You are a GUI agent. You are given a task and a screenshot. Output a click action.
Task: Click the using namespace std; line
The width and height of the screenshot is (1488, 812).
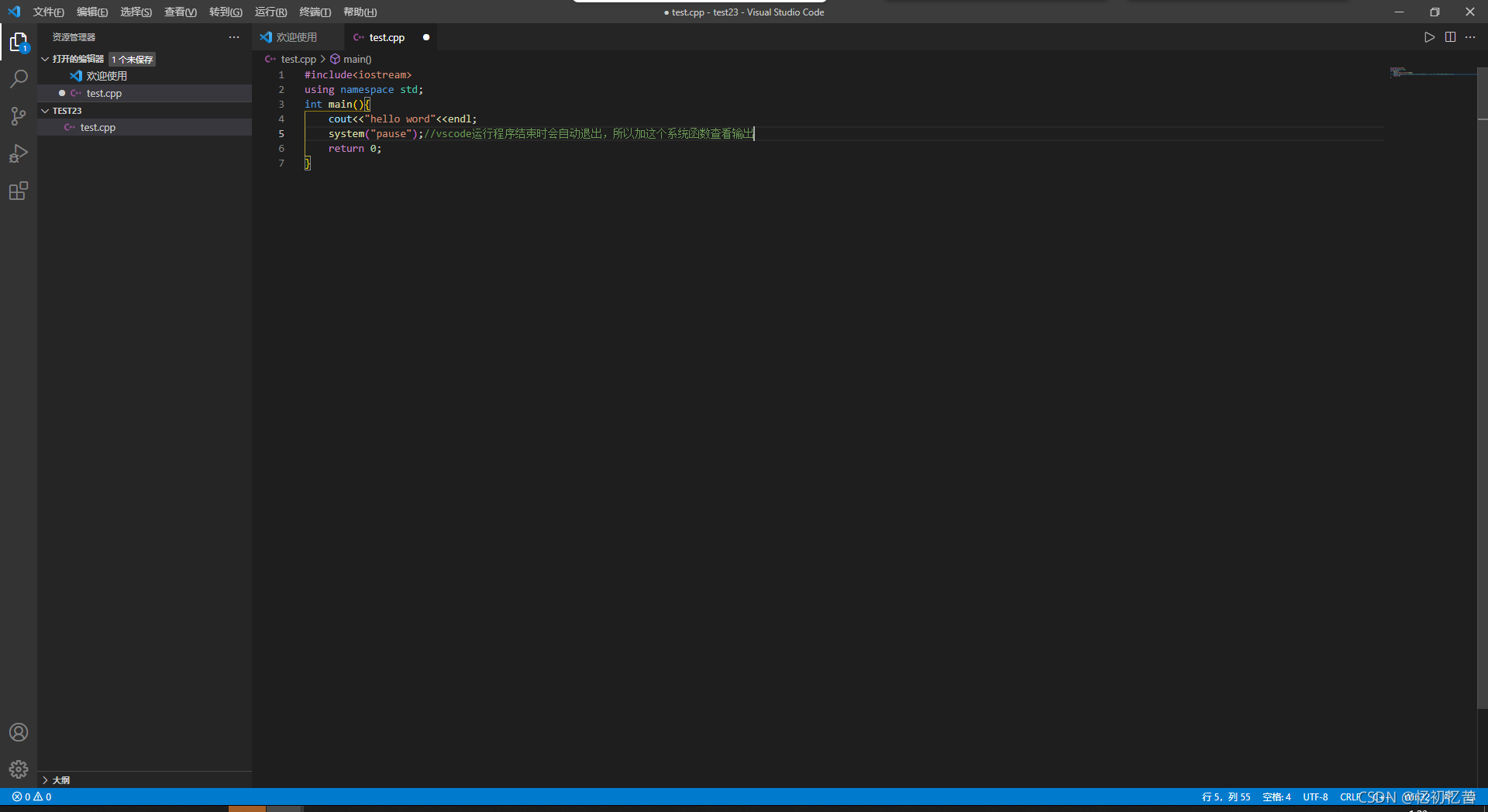pos(364,90)
